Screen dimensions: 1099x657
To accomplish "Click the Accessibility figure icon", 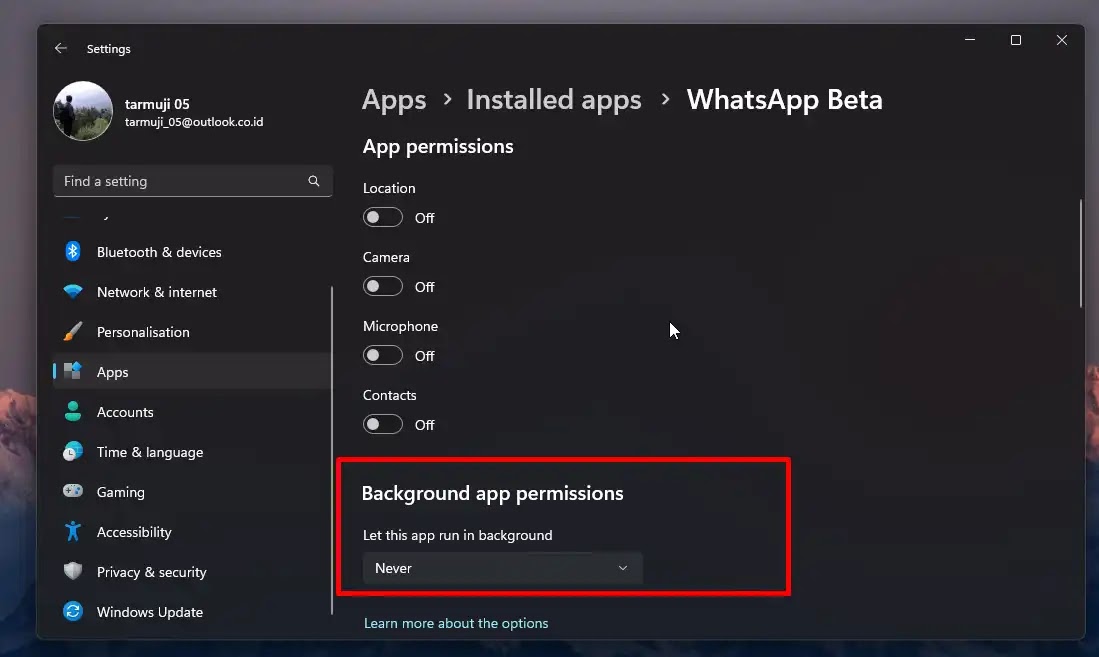I will tap(73, 531).
